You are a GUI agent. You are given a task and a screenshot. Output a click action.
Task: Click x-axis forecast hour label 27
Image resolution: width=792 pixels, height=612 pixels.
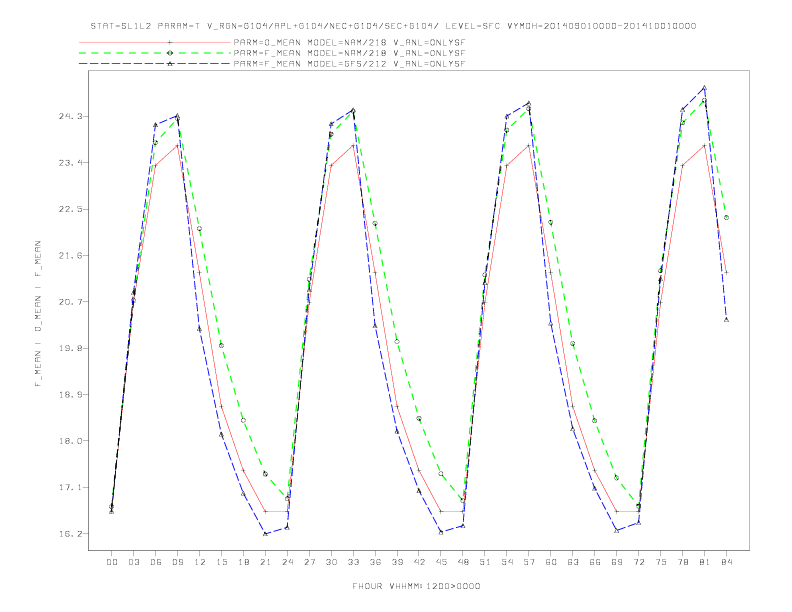pyautogui.click(x=309, y=562)
